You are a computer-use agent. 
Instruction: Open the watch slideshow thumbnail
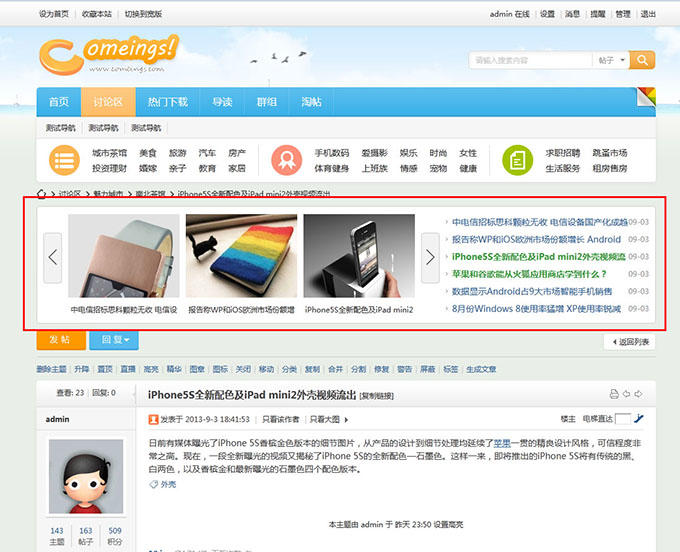(x=124, y=256)
